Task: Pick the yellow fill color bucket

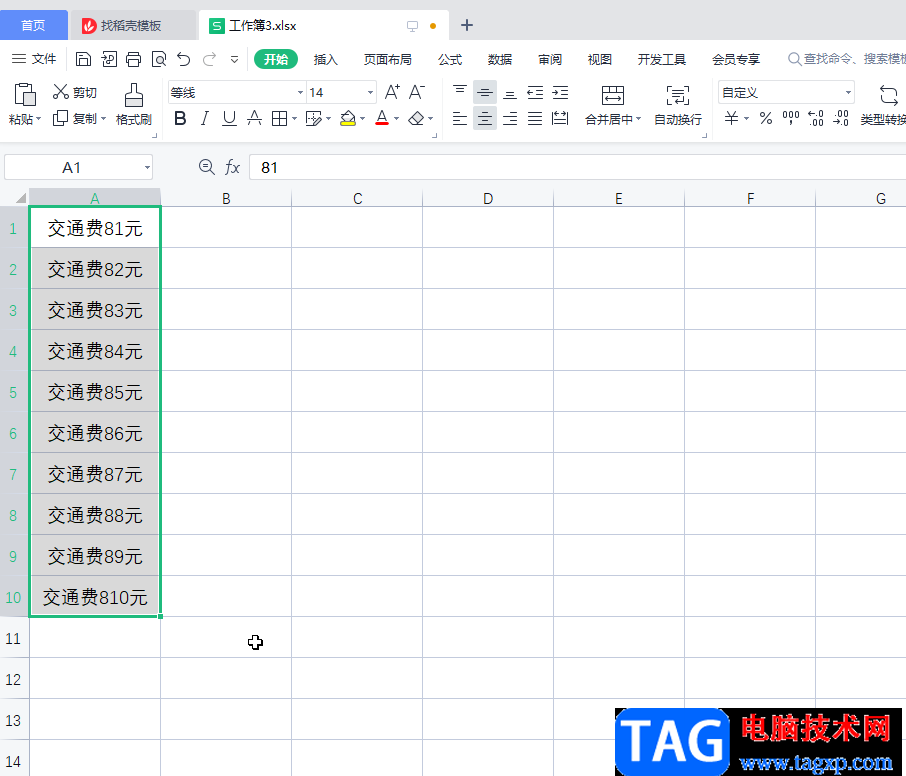Action: (x=348, y=118)
